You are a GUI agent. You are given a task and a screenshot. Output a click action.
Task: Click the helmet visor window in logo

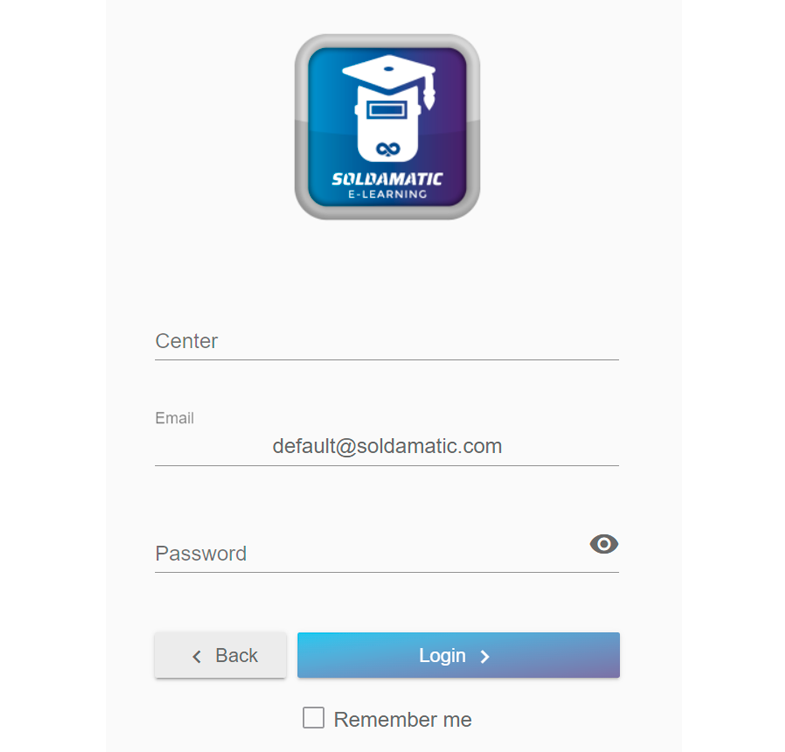click(x=387, y=110)
